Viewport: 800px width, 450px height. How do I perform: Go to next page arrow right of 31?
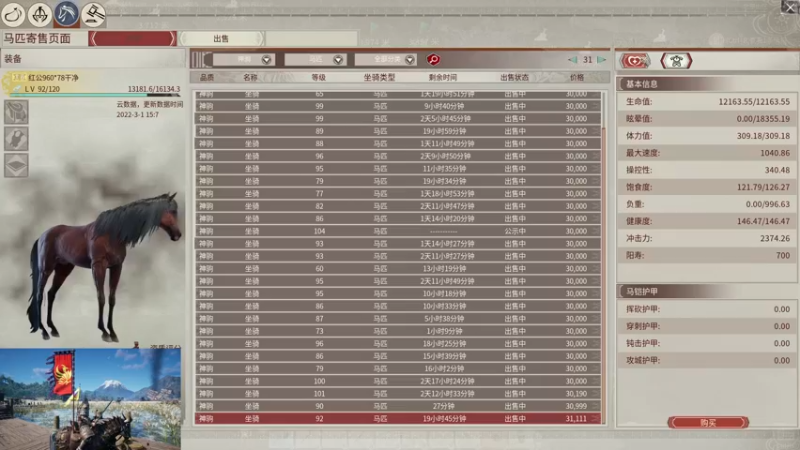[602, 60]
